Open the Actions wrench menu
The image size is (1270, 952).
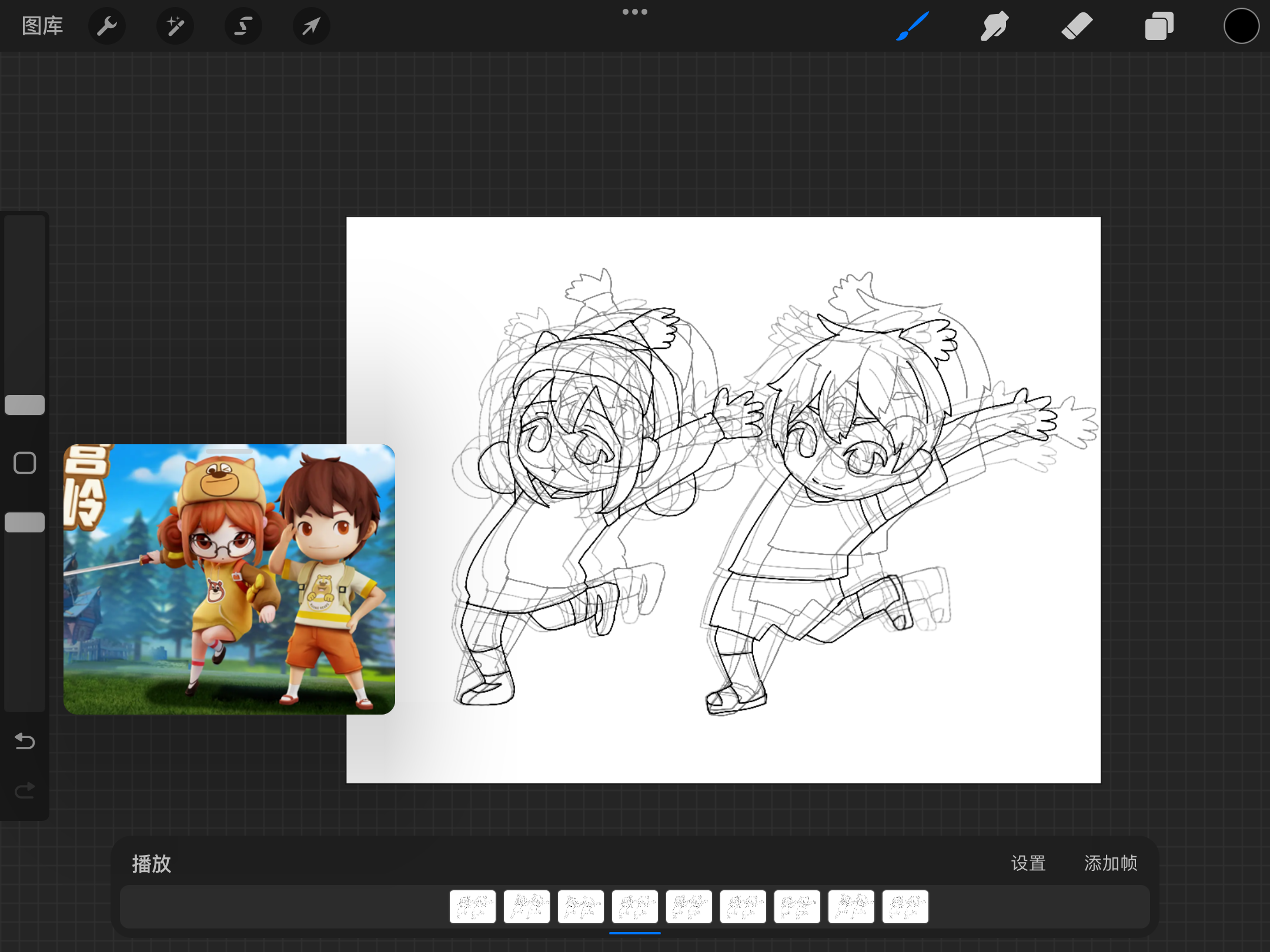coord(107,26)
